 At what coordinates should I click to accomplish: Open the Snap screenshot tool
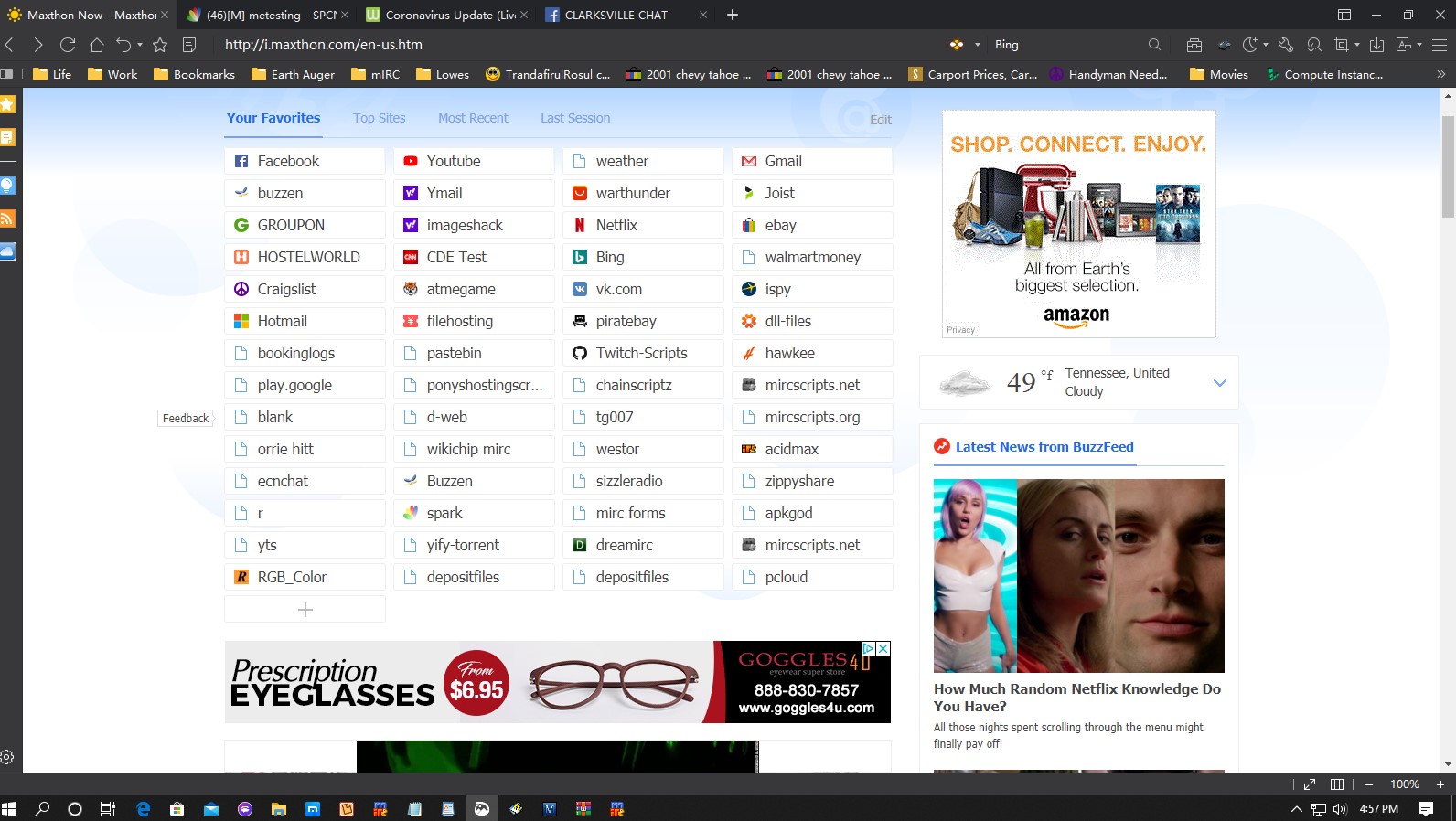[x=1342, y=45]
